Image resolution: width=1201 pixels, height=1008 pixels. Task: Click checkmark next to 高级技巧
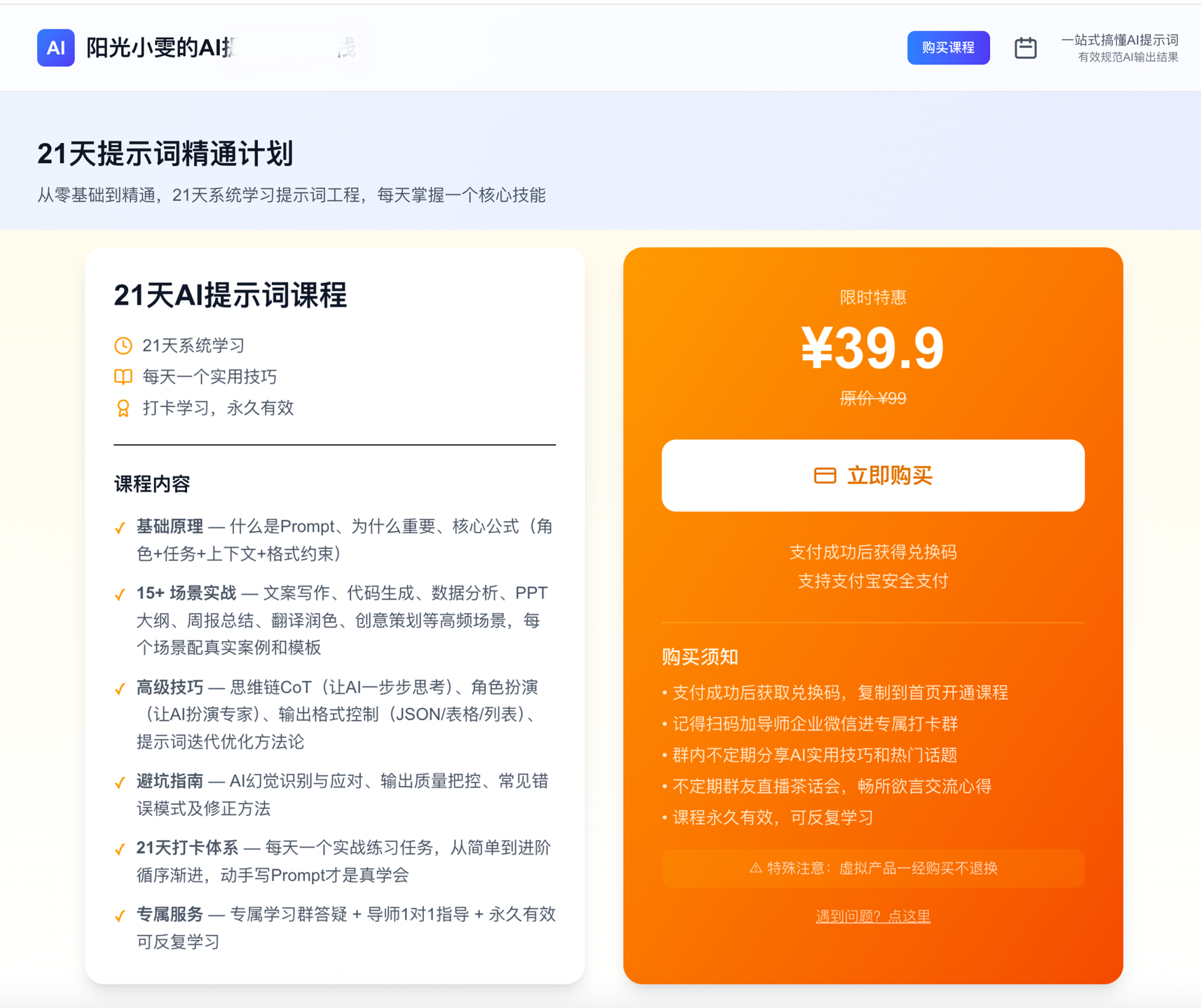pos(120,689)
